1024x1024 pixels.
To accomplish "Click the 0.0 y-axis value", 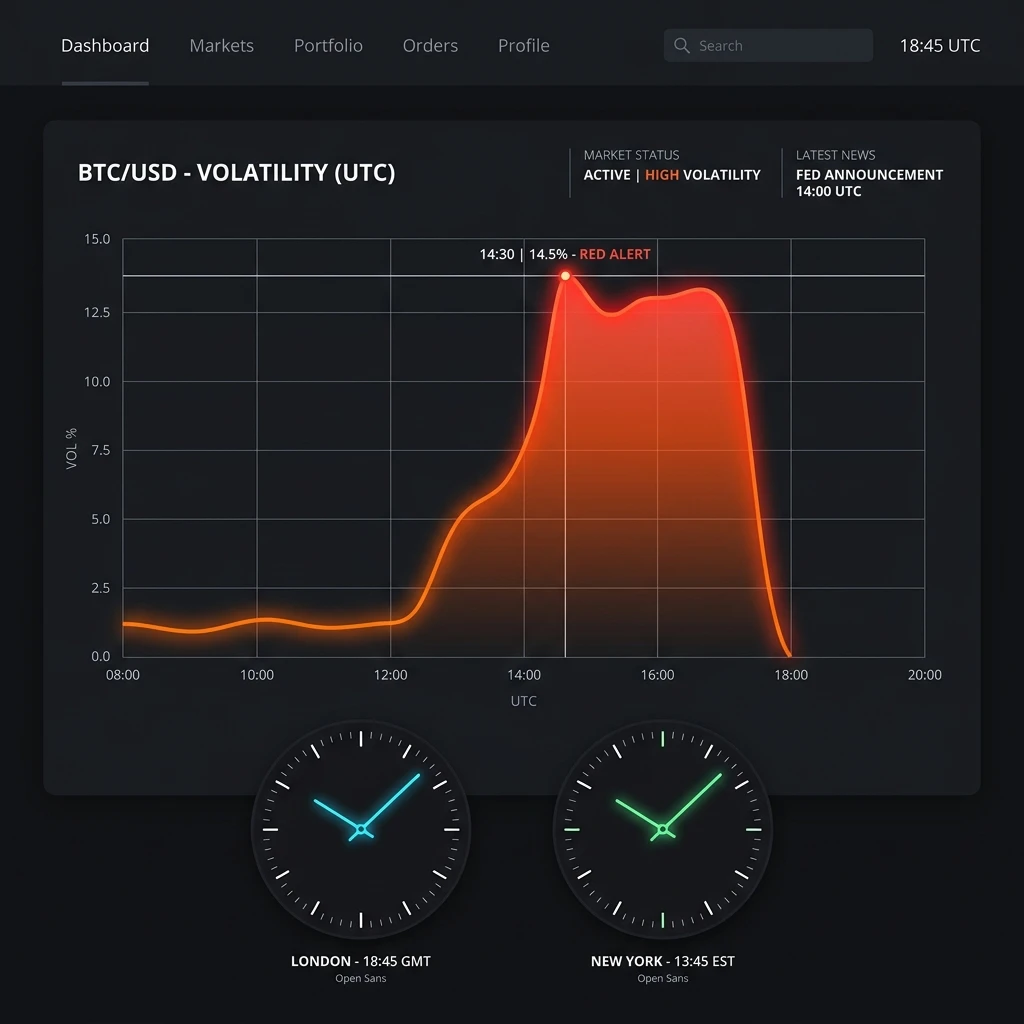I will coord(101,656).
